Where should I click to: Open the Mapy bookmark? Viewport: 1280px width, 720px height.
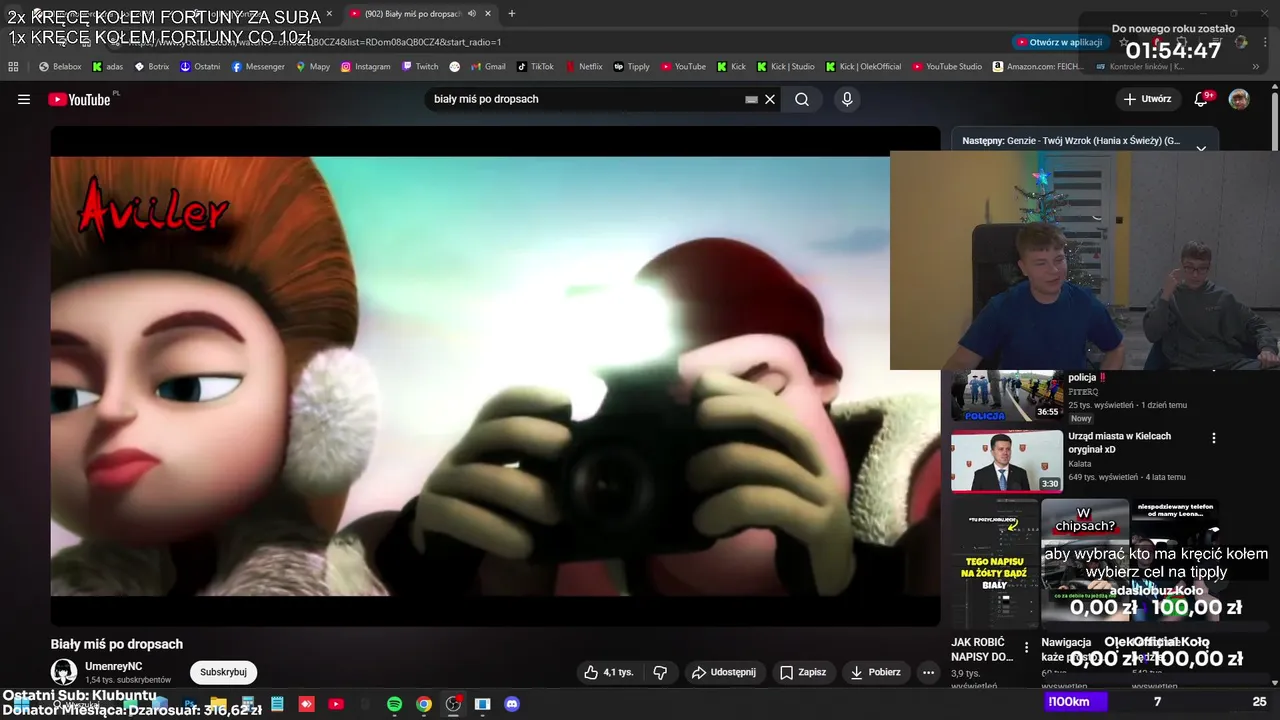click(313, 66)
